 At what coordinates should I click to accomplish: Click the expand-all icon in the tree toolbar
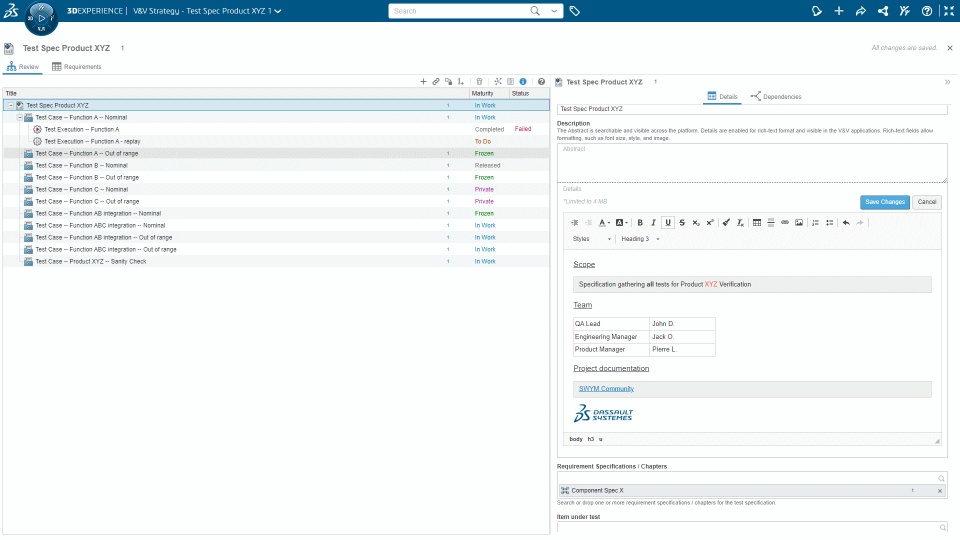[498, 81]
